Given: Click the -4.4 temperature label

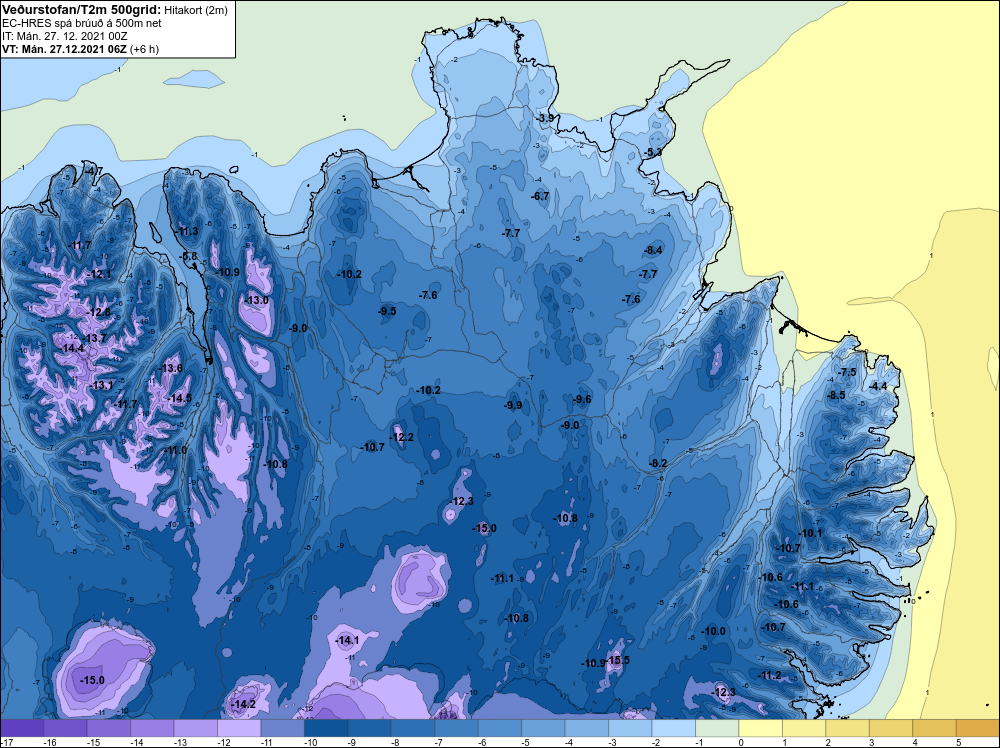Looking at the screenshot, I should click(x=878, y=386).
